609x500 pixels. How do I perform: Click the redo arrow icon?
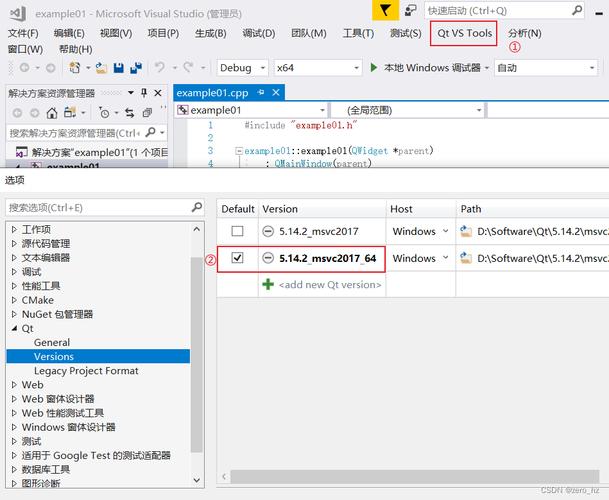(x=188, y=67)
